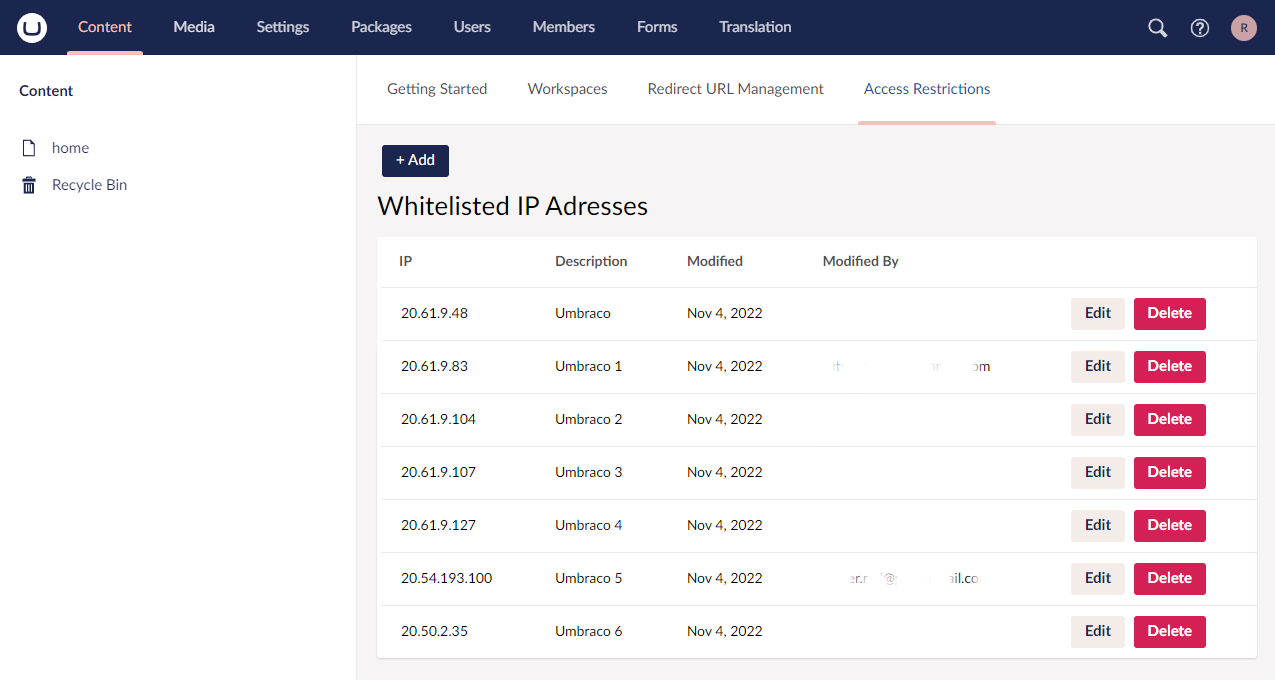Select the Recycle Bin tree node
1275x680 pixels.
(x=89, y=185)
